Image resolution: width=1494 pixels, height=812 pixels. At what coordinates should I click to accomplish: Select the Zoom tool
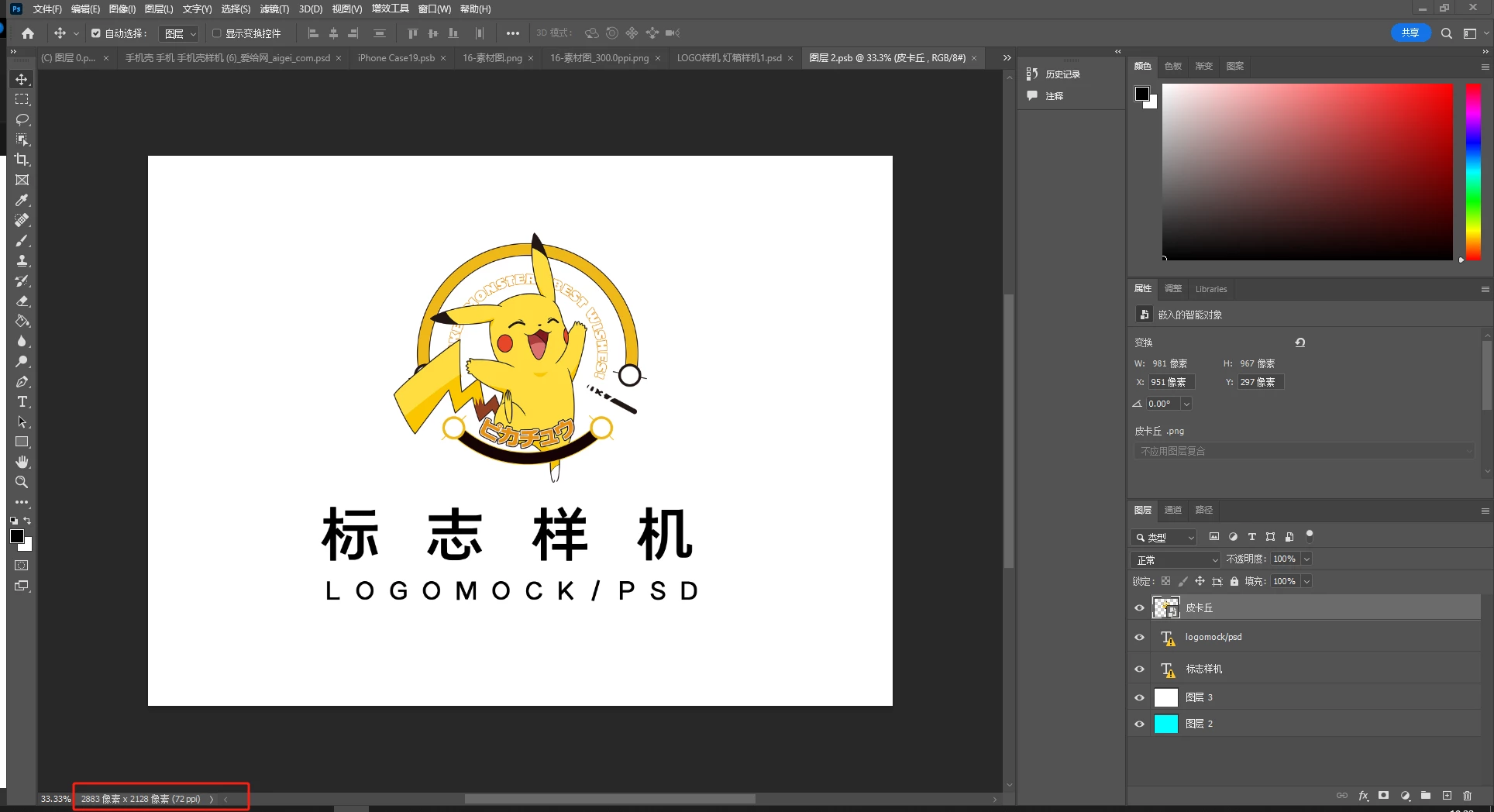[x=22, y=482]
